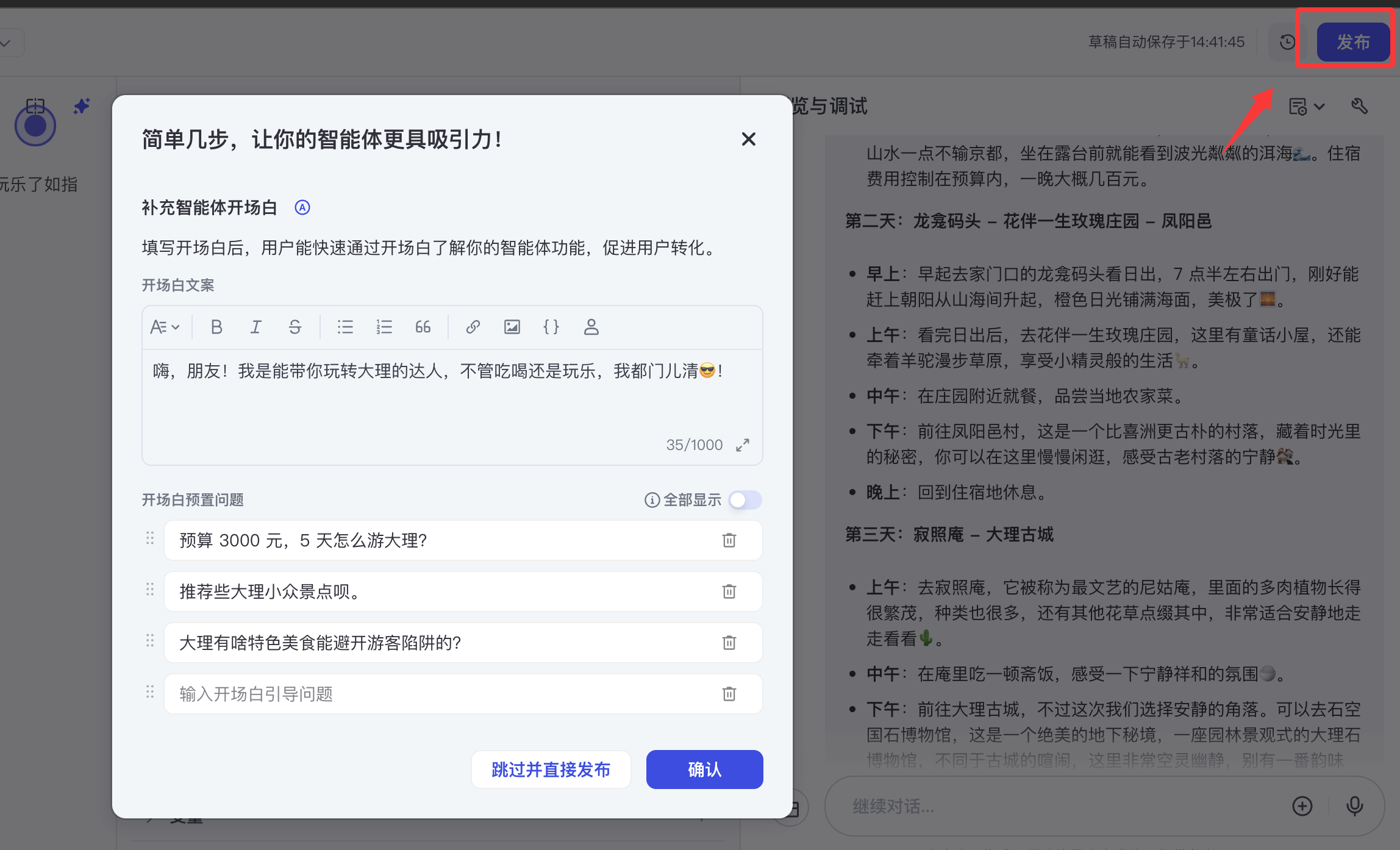Insert bulleted list in opening text

click(x=345, y=327)
